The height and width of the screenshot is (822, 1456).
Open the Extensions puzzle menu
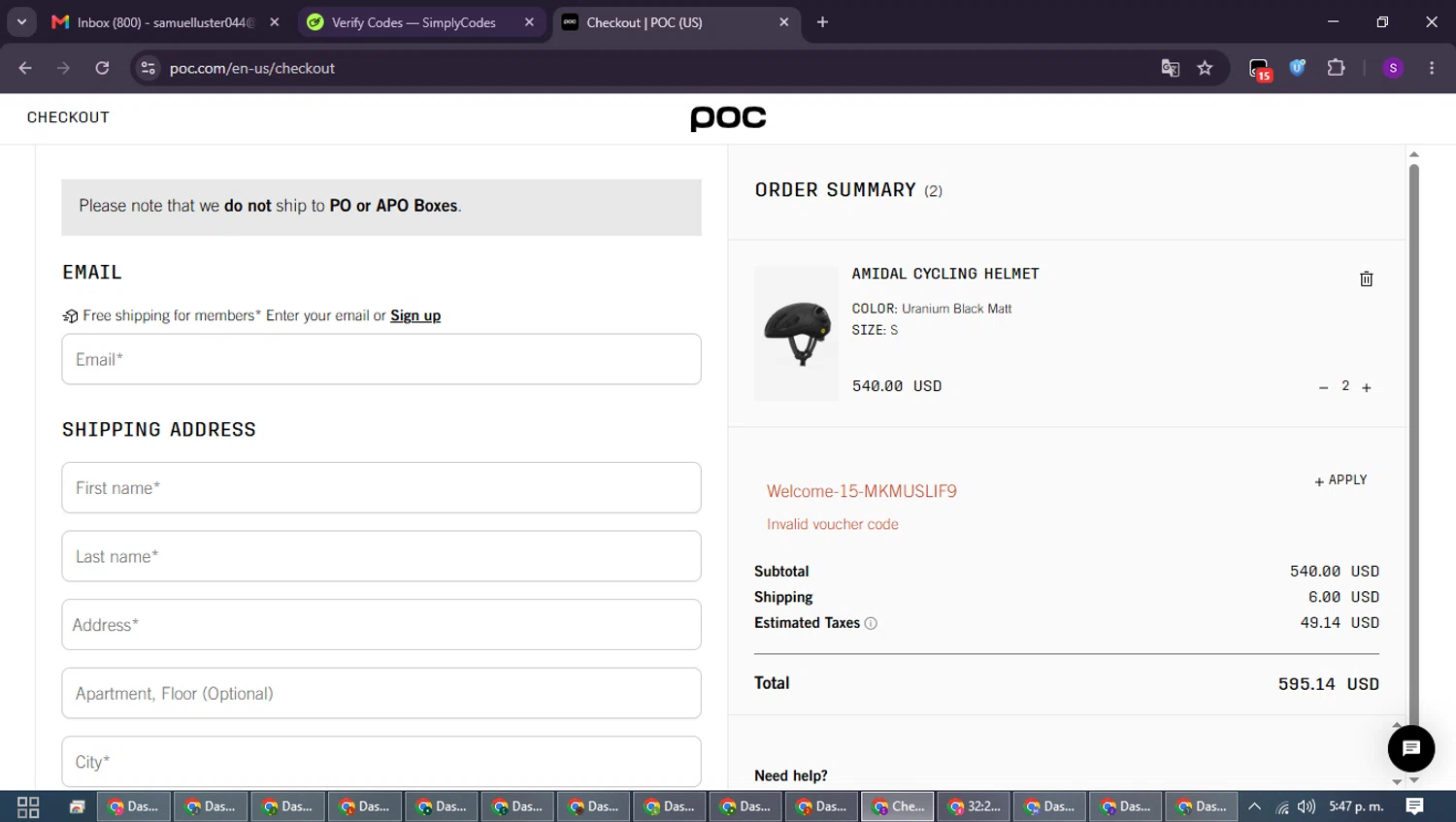click(1336, 68)
